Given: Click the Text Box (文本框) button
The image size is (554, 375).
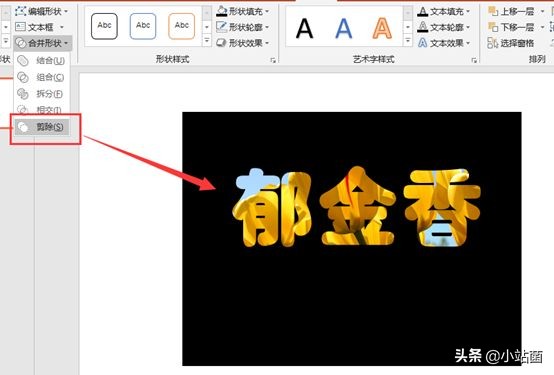Looking at the screenshot, I should (35, 27).
